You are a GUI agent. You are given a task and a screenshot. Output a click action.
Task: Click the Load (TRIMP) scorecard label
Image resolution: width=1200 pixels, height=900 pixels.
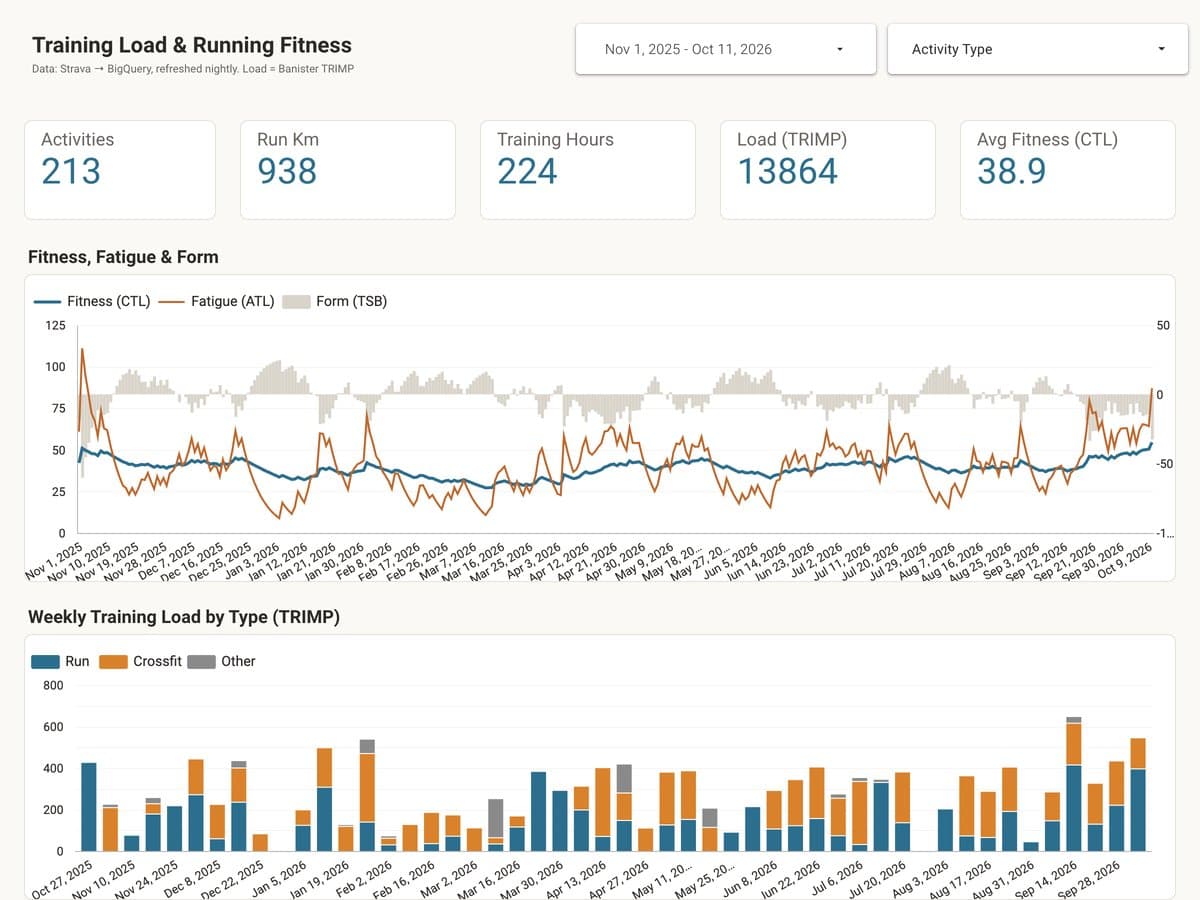[x=792, y=140]
